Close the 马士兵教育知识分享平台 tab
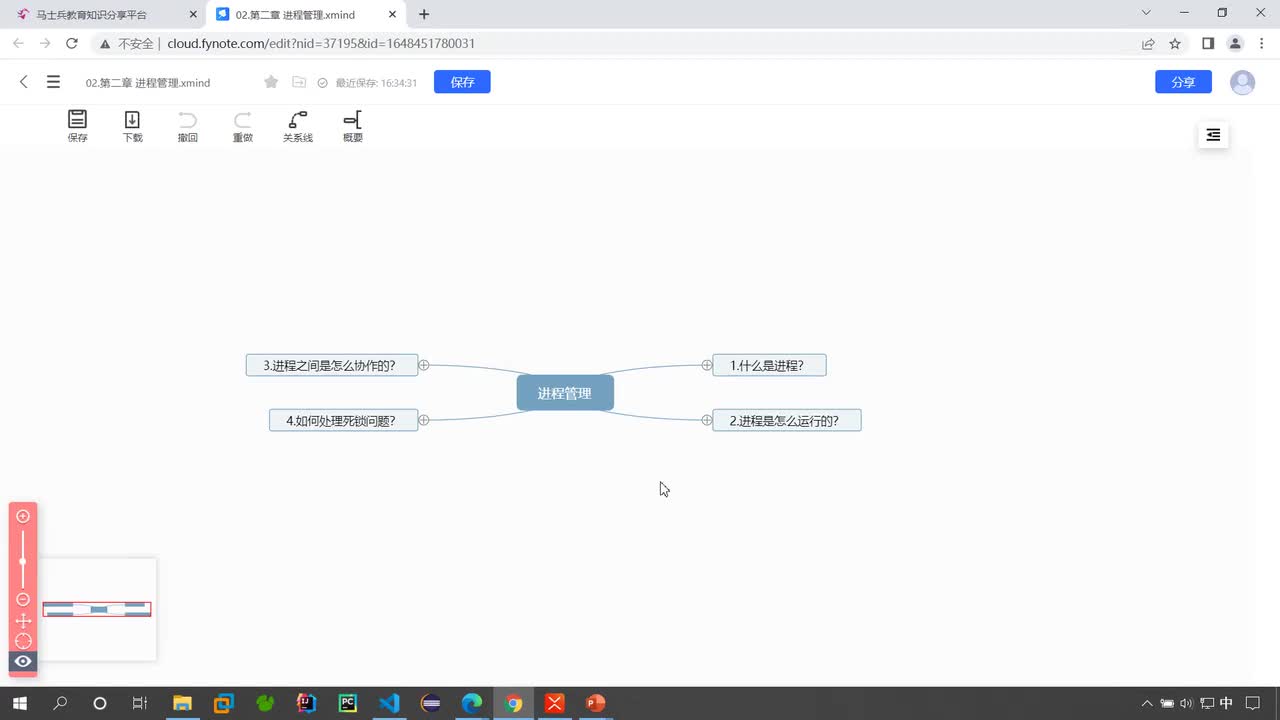Image resolution: width=1280 pixels, height=720 pixels. click(x=193, y=14)
